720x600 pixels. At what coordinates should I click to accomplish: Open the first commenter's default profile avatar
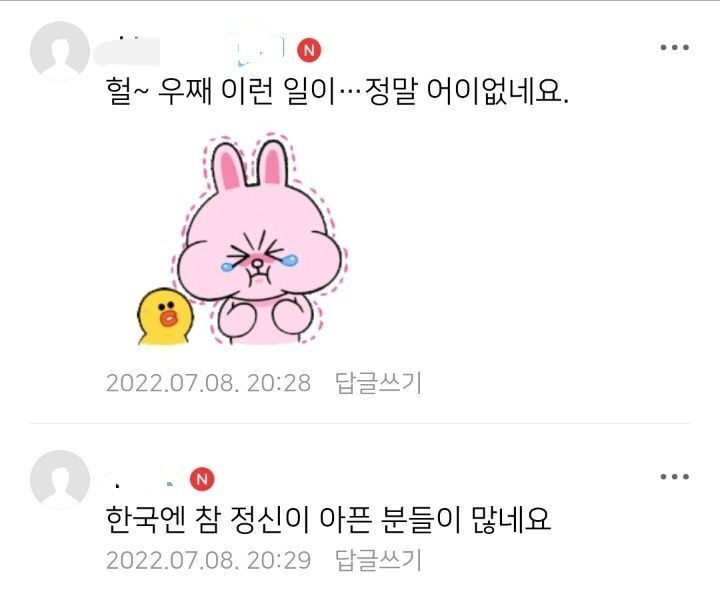click(60, 51)
